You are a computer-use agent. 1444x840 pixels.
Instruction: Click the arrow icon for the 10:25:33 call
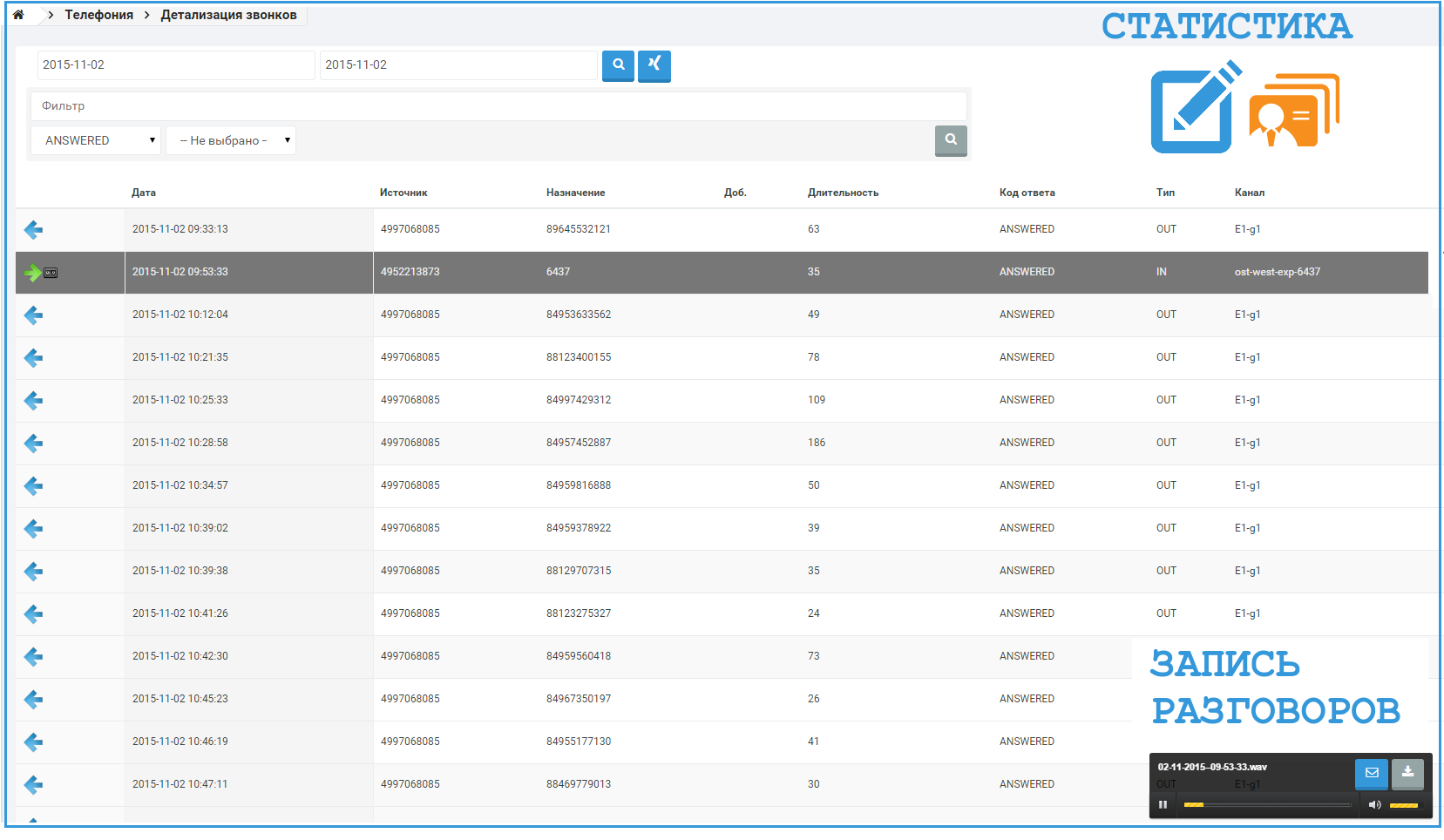(33, 401)
